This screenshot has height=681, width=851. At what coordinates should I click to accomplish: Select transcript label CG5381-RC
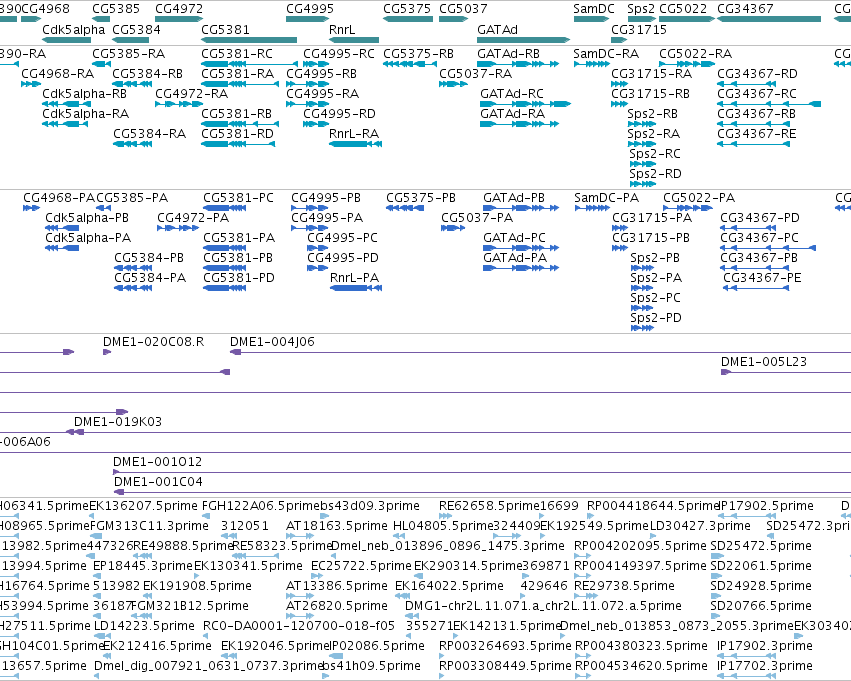point(237,54)
